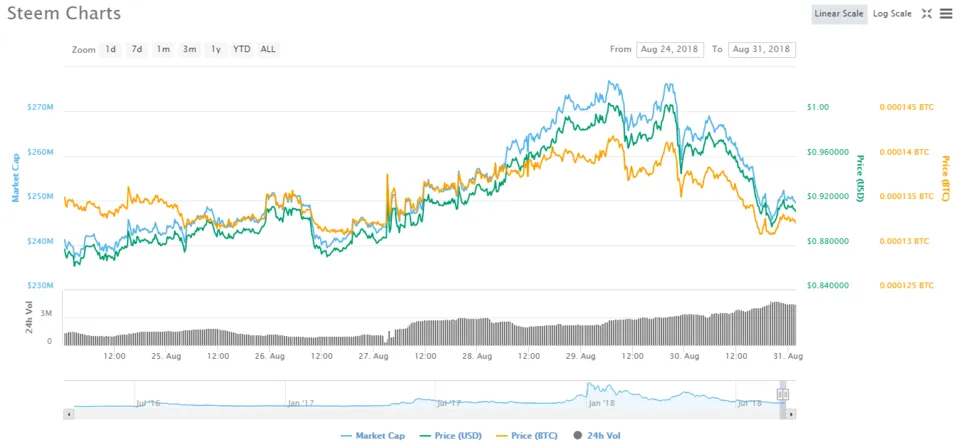Click the 0.000145 BTC axis label

point(907,107)
